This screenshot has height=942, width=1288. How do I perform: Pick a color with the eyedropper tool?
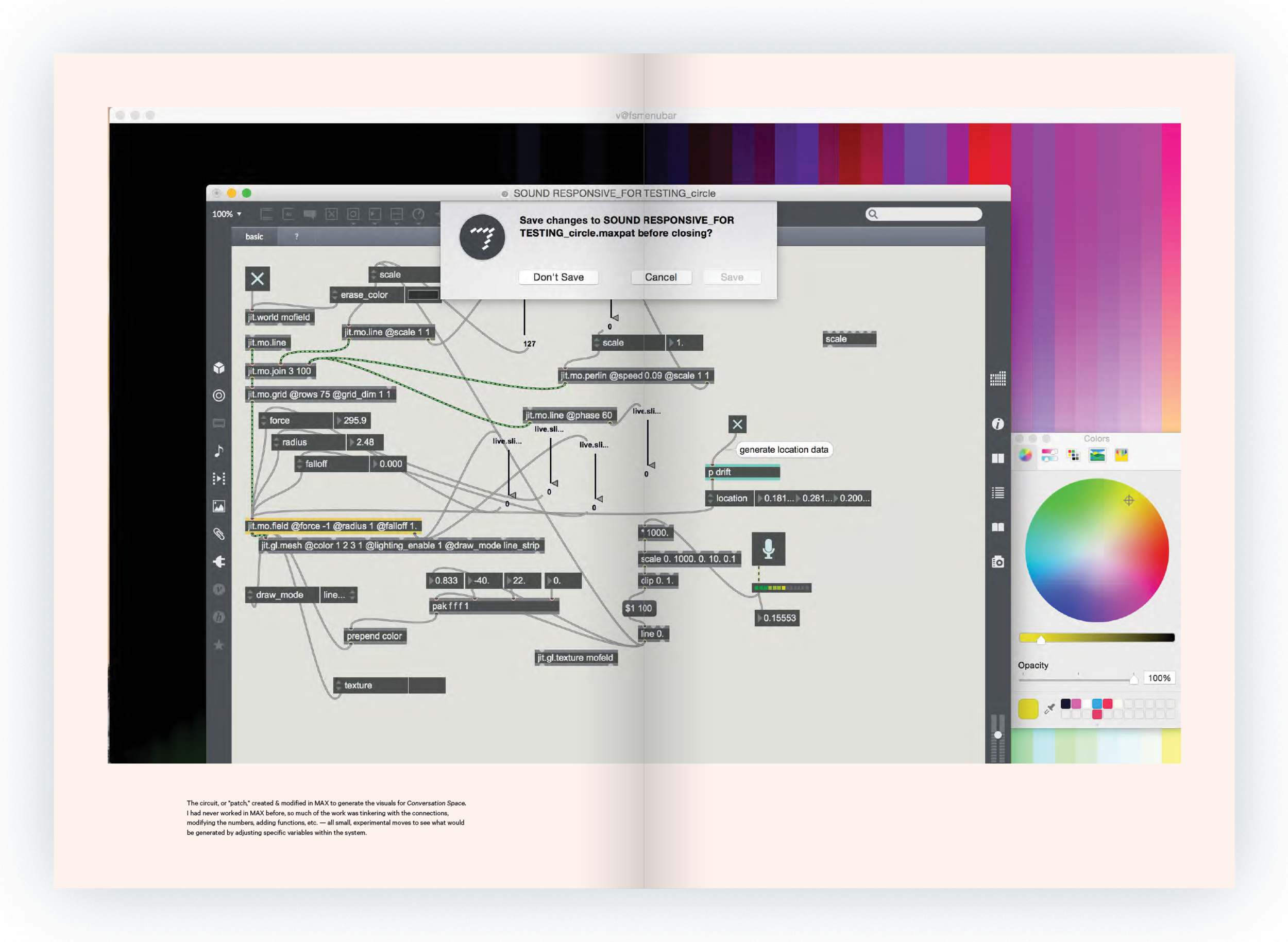pyautogui.click(x=1049, y=709)
